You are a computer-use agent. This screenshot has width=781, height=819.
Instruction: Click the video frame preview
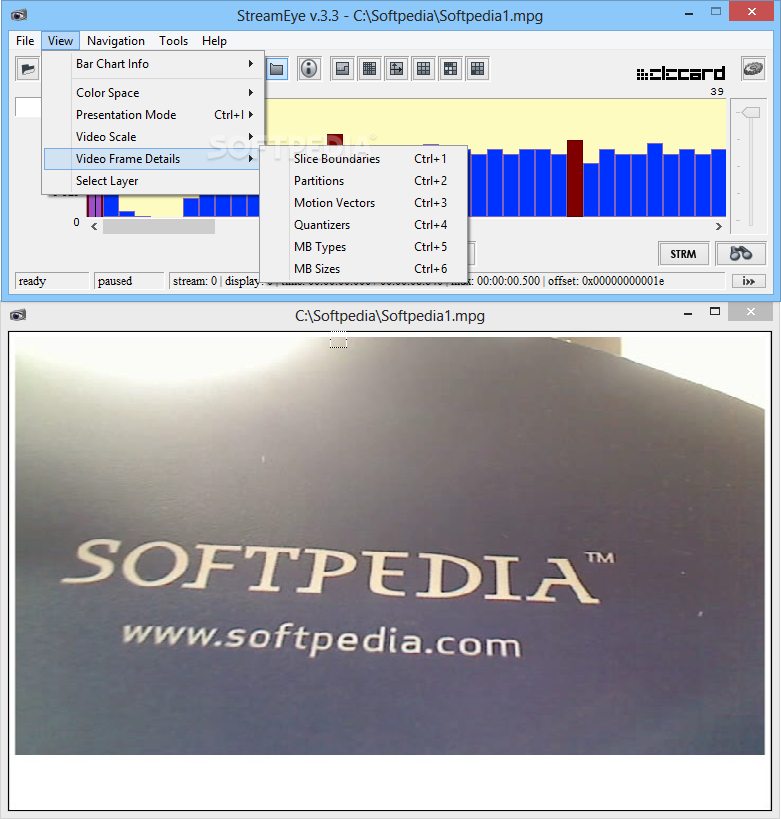click(390, 545)
